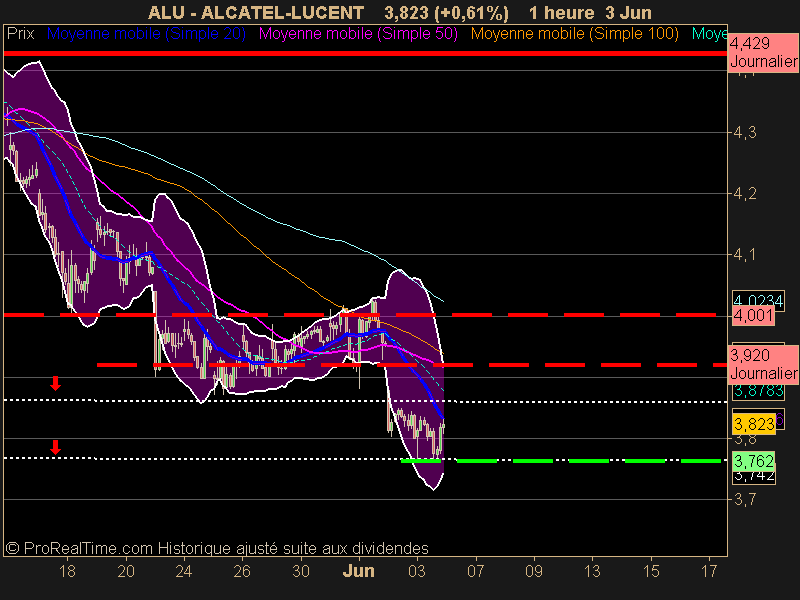Click the upper red down-arrow marker
Viewport: 800px width, 600px height.
(56, 383)
